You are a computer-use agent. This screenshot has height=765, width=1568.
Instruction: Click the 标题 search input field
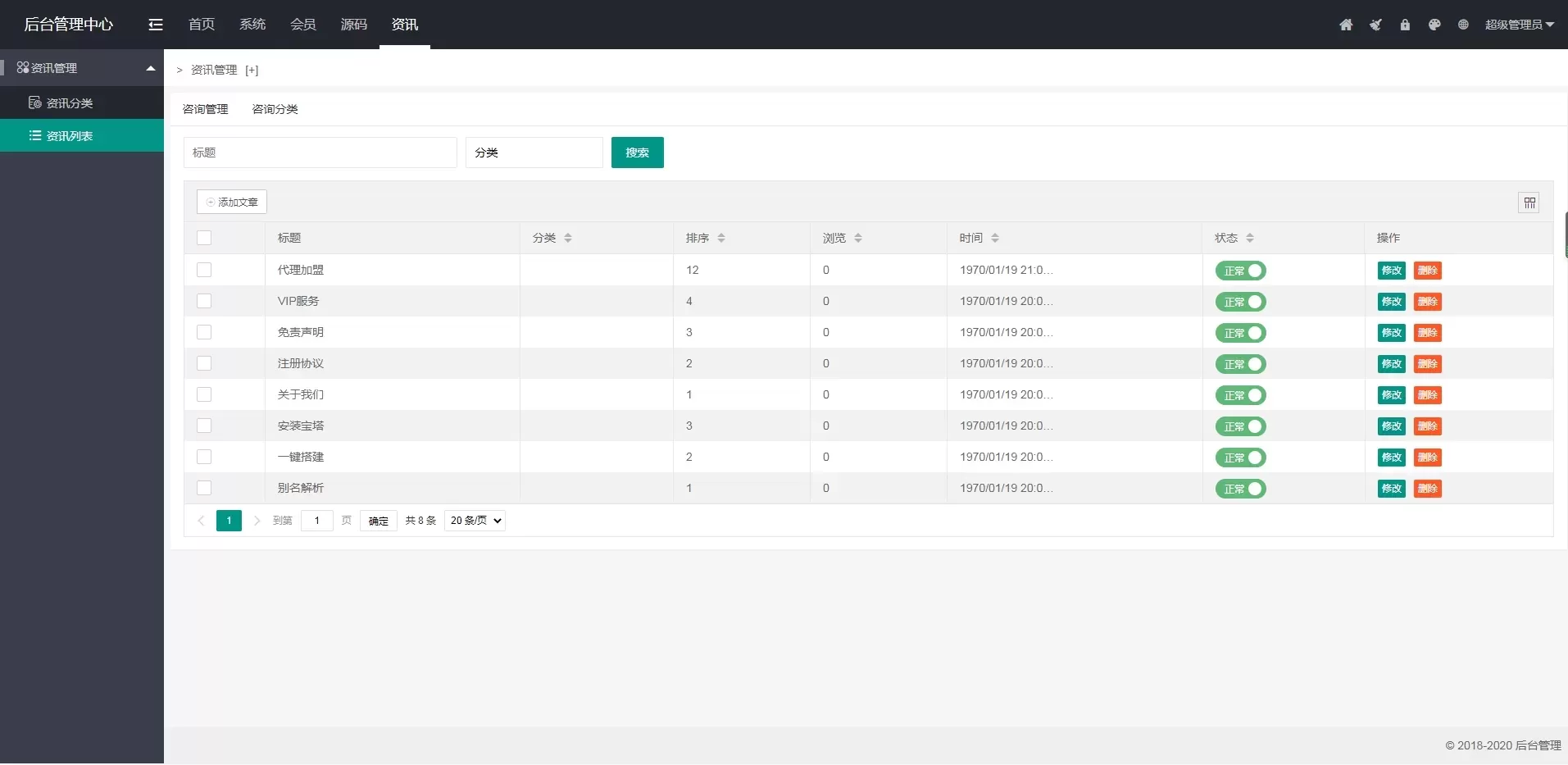[x=320, y=153]
